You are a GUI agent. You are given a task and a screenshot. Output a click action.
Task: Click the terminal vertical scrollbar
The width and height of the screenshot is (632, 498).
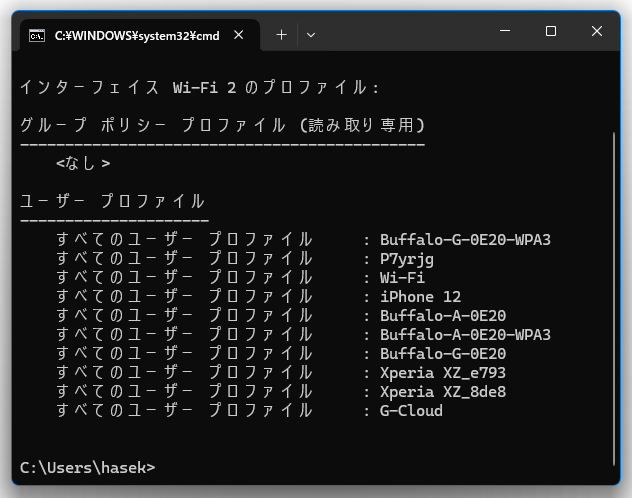614,298
